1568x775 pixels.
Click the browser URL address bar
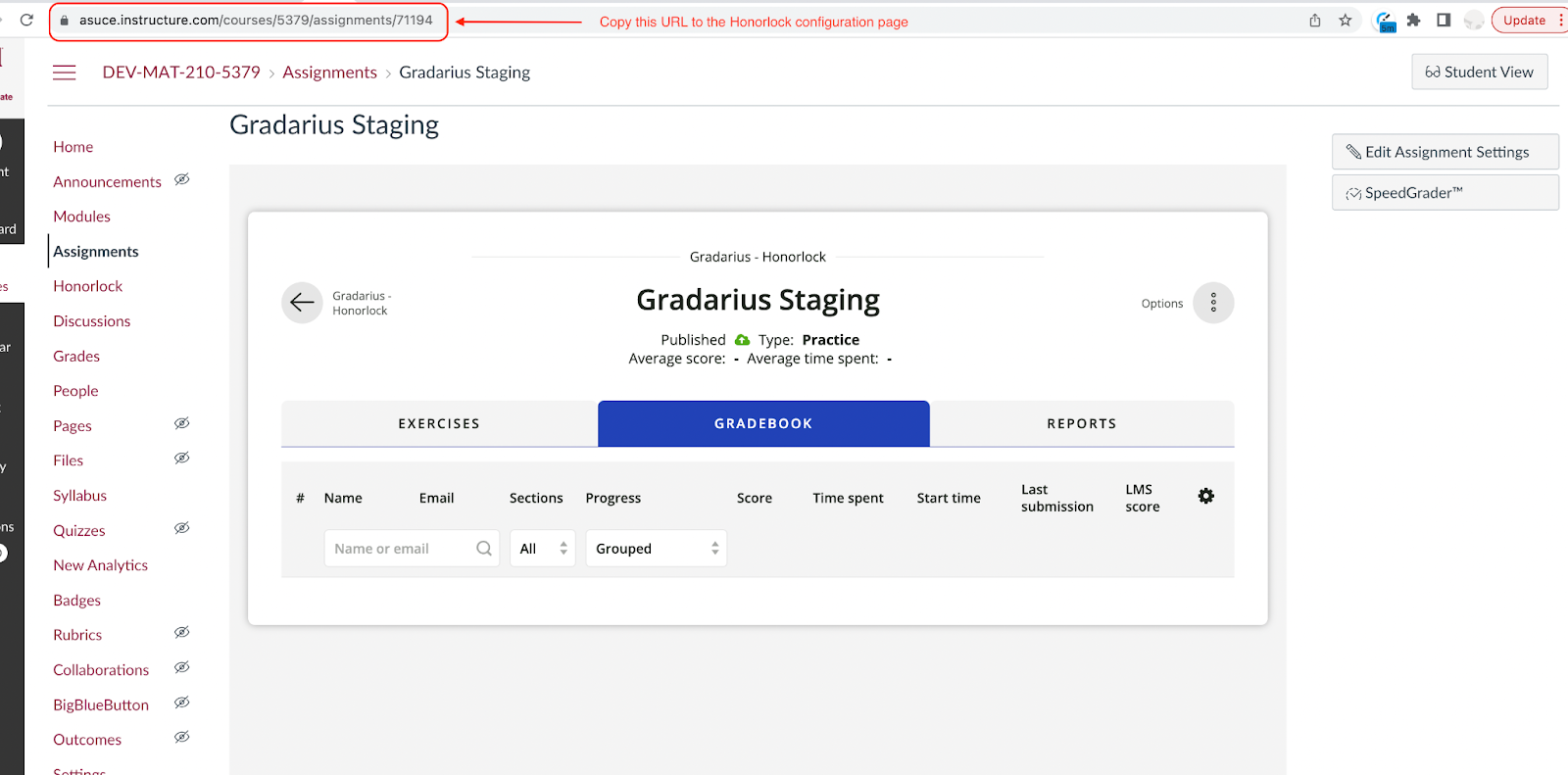(x=256, y=21)
